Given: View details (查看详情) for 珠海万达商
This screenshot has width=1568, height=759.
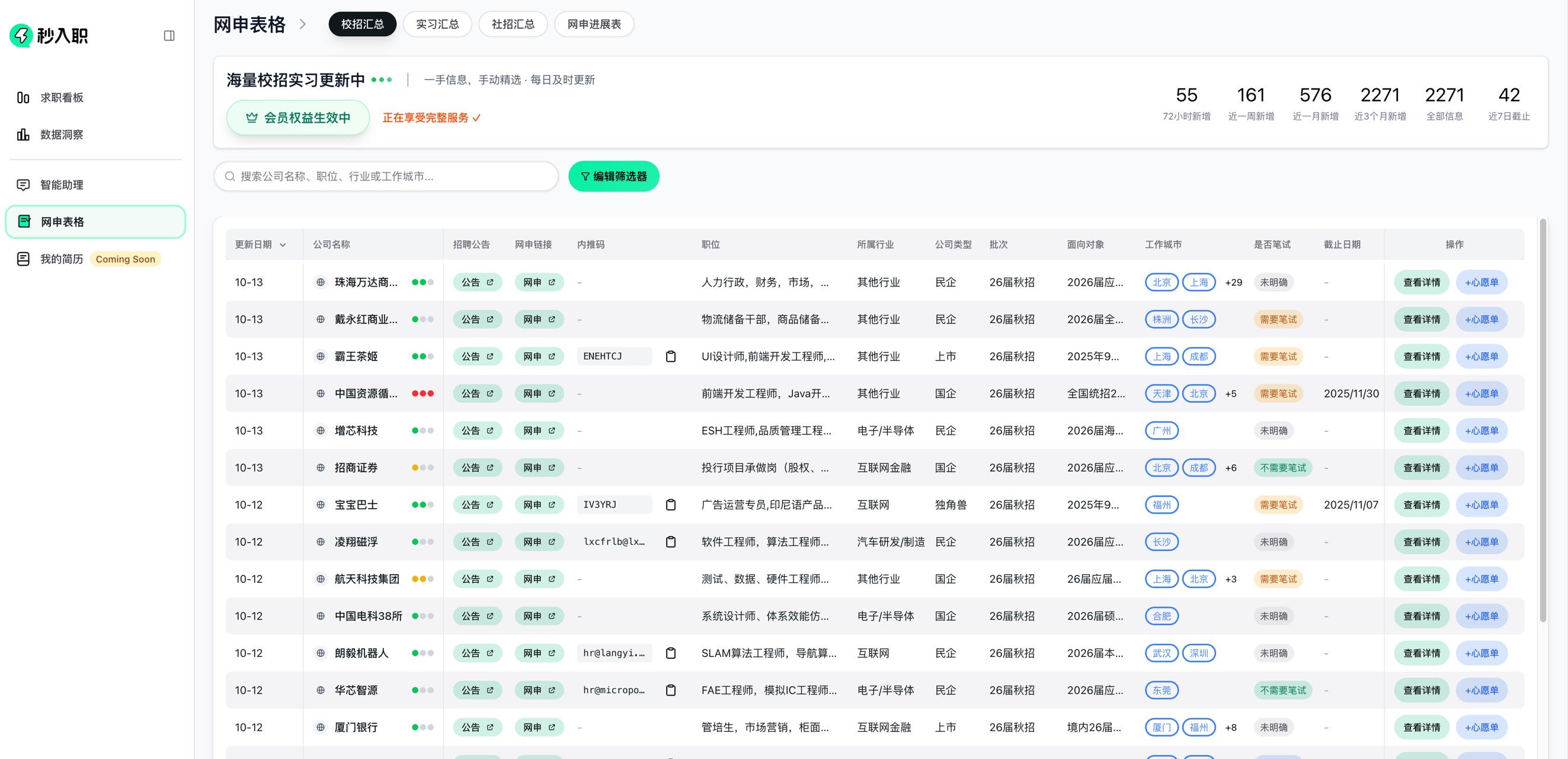Looking at the screenshot, I should coord(1422,282).
